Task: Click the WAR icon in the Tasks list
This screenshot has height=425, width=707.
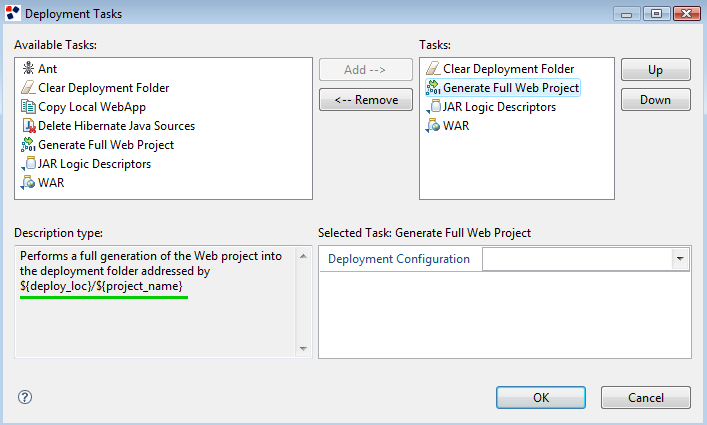Action: pos(433,126)
